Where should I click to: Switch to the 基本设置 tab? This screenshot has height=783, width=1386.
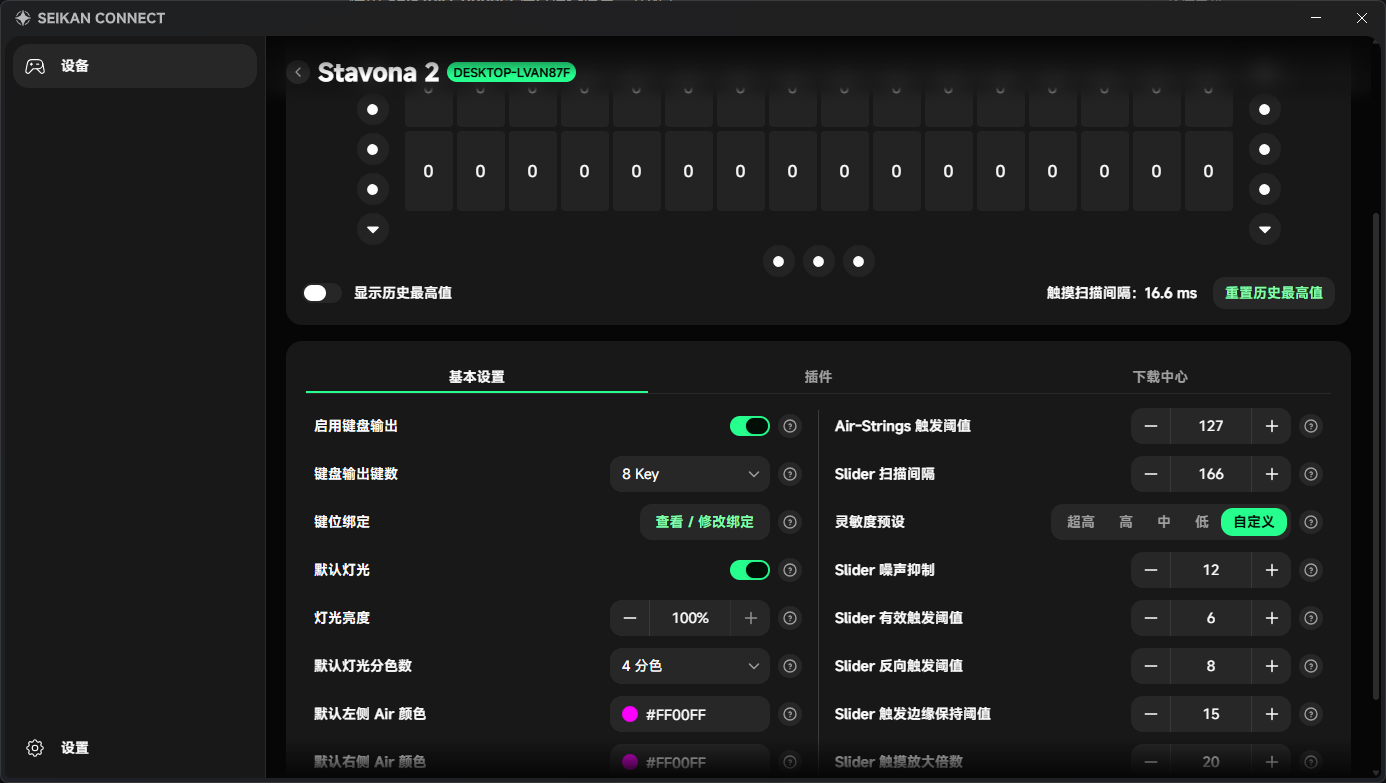point(477,377)
